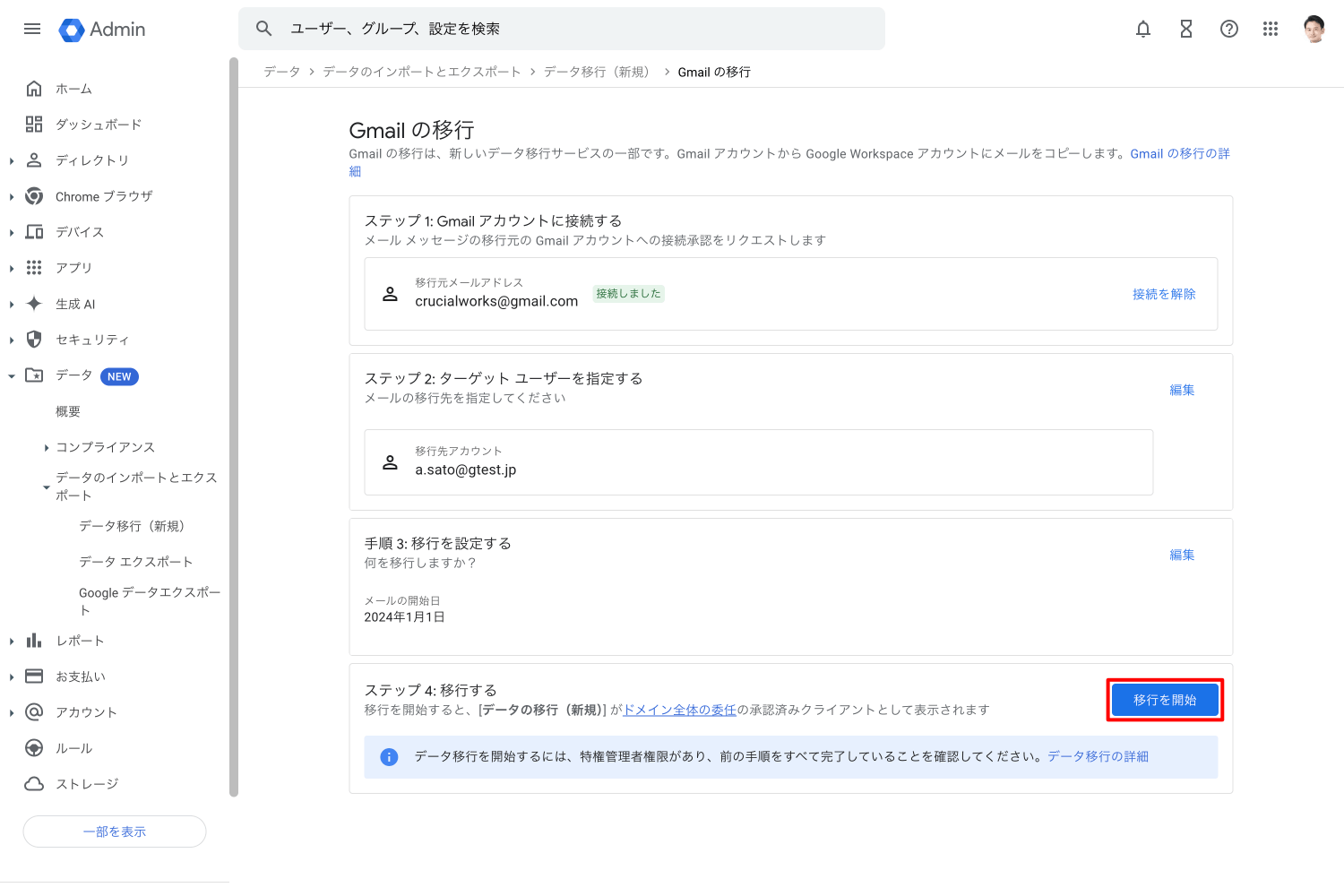Click the admin search field
Image resolution: width=1344 pixels, height=896 pixels.
tap(573, 29)
